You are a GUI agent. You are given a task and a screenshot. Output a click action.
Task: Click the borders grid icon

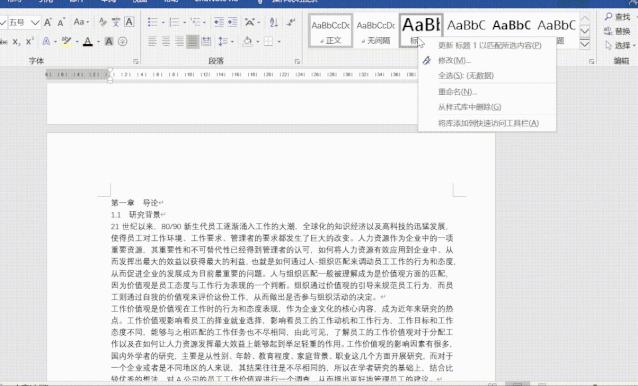coord(269,41)
